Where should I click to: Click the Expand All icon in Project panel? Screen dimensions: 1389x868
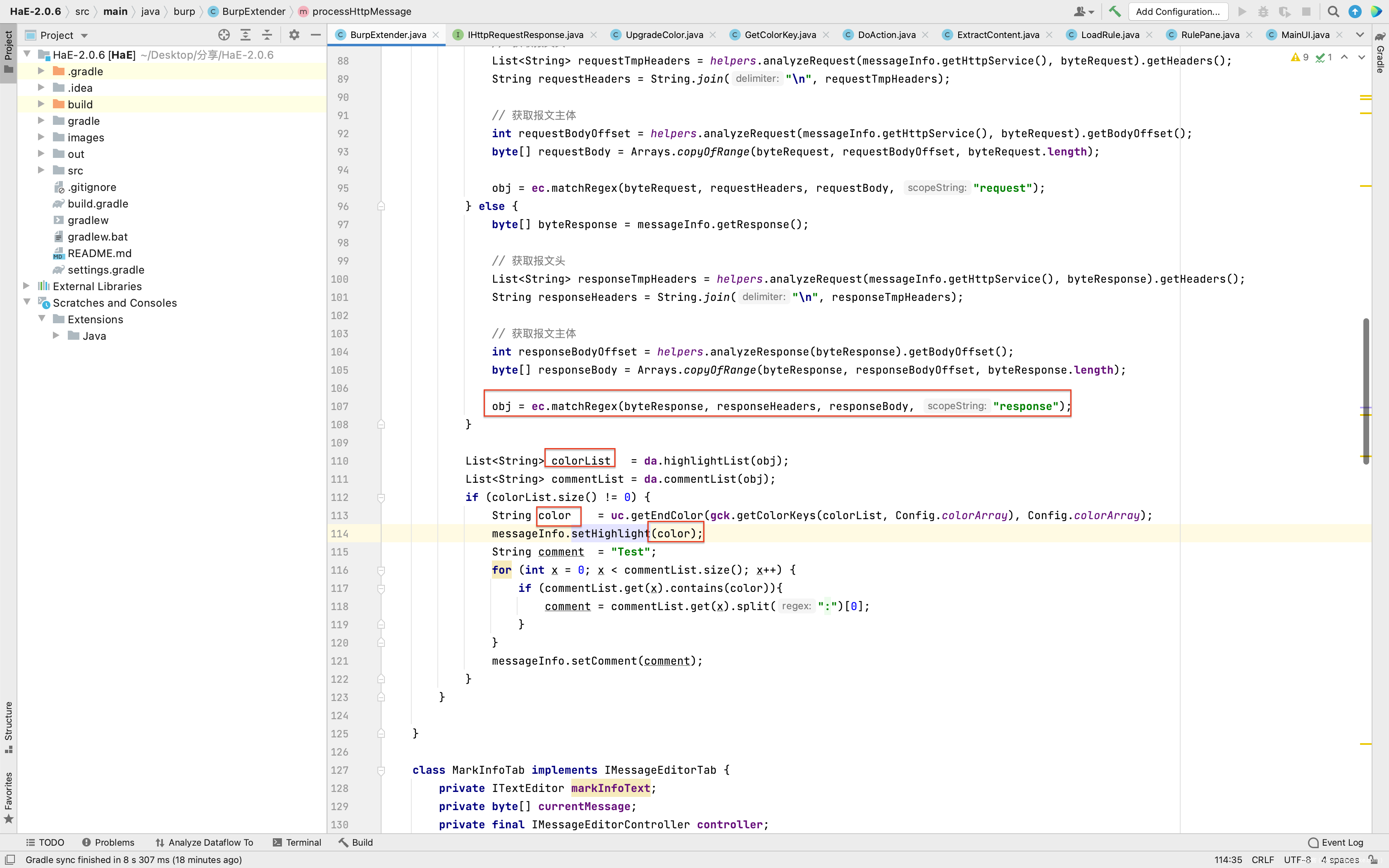coord(246,35)
